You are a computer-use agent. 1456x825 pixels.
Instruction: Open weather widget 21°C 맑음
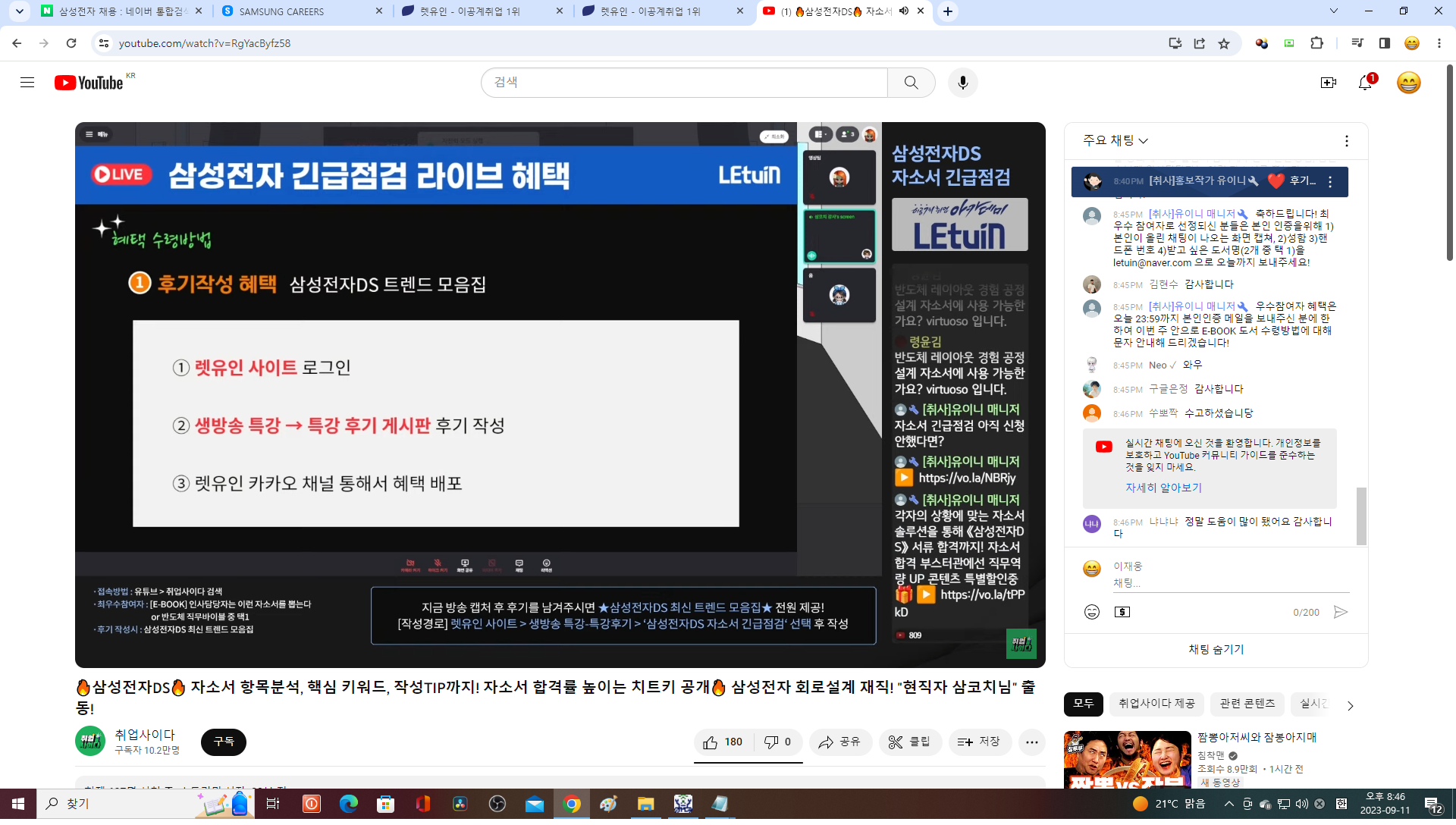pos(1169,804)
